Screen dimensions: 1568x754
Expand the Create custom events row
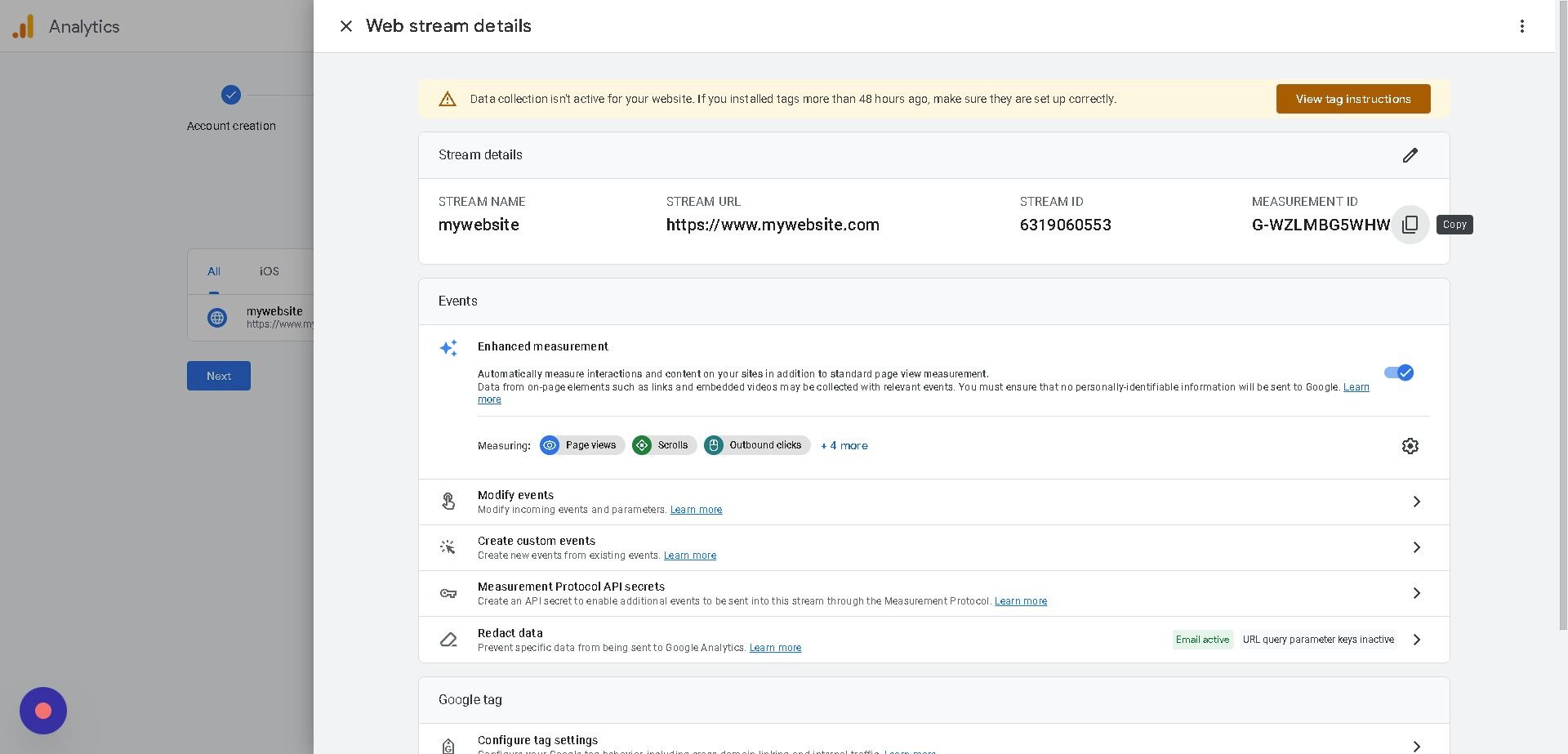coord(1416,547)
